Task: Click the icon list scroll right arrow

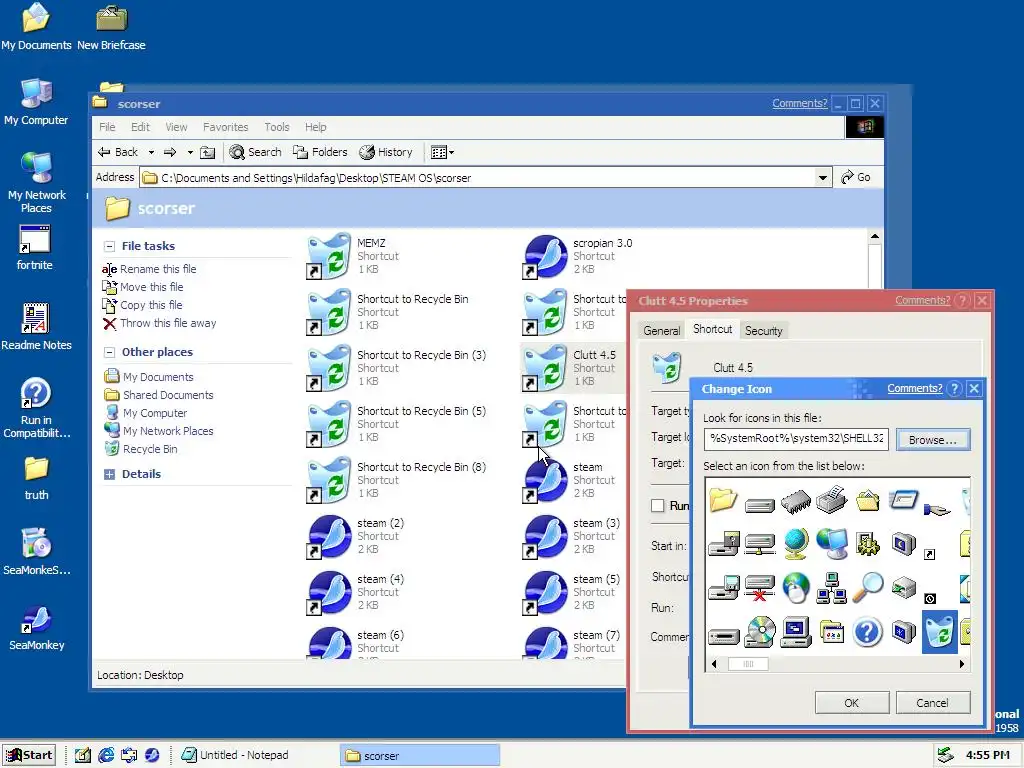Action: click(962, 664)
